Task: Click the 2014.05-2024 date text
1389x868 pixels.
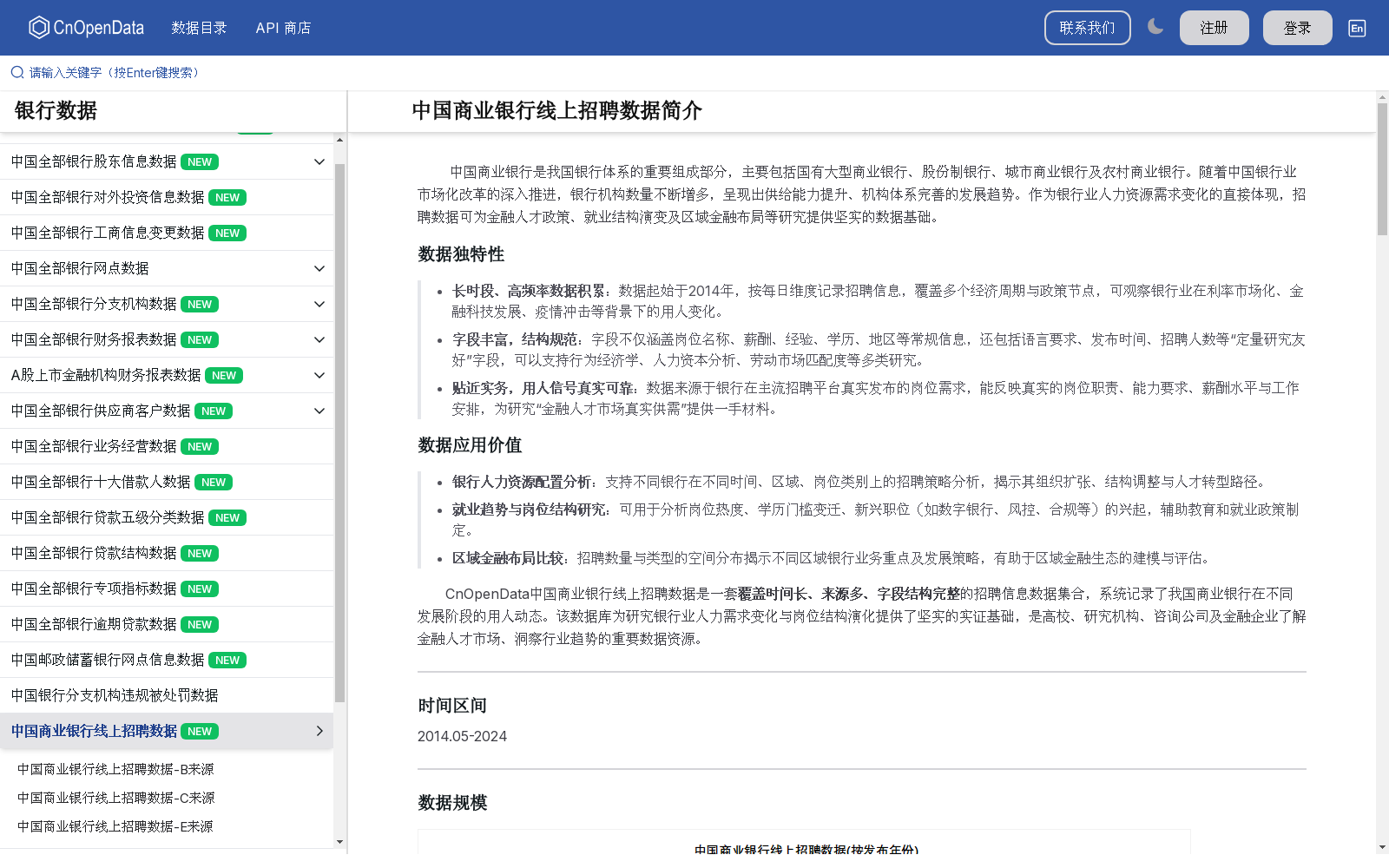Action: [x=462, y=736]
